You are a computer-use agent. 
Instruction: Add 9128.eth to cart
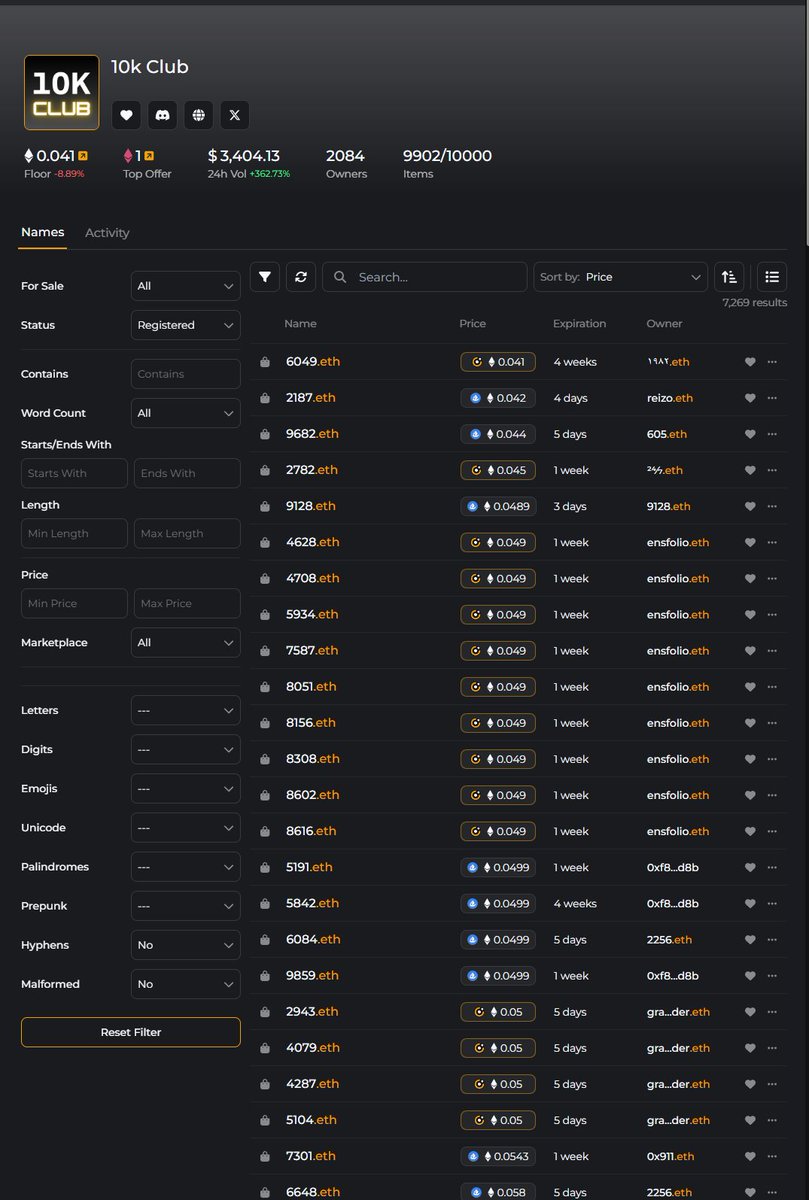265,506
